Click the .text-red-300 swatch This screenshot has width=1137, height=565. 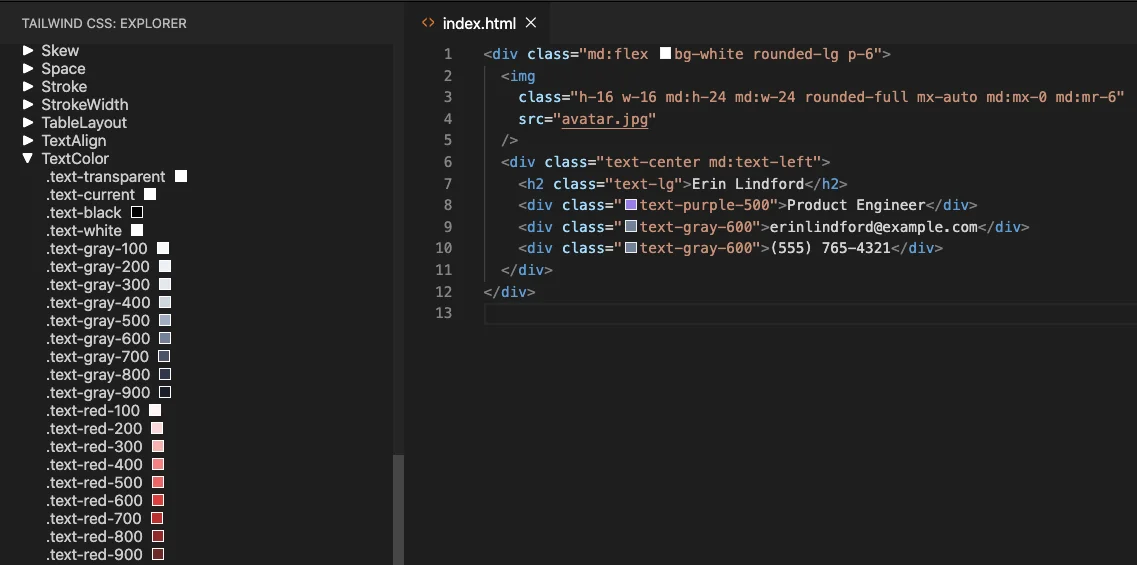pos(158,446)
